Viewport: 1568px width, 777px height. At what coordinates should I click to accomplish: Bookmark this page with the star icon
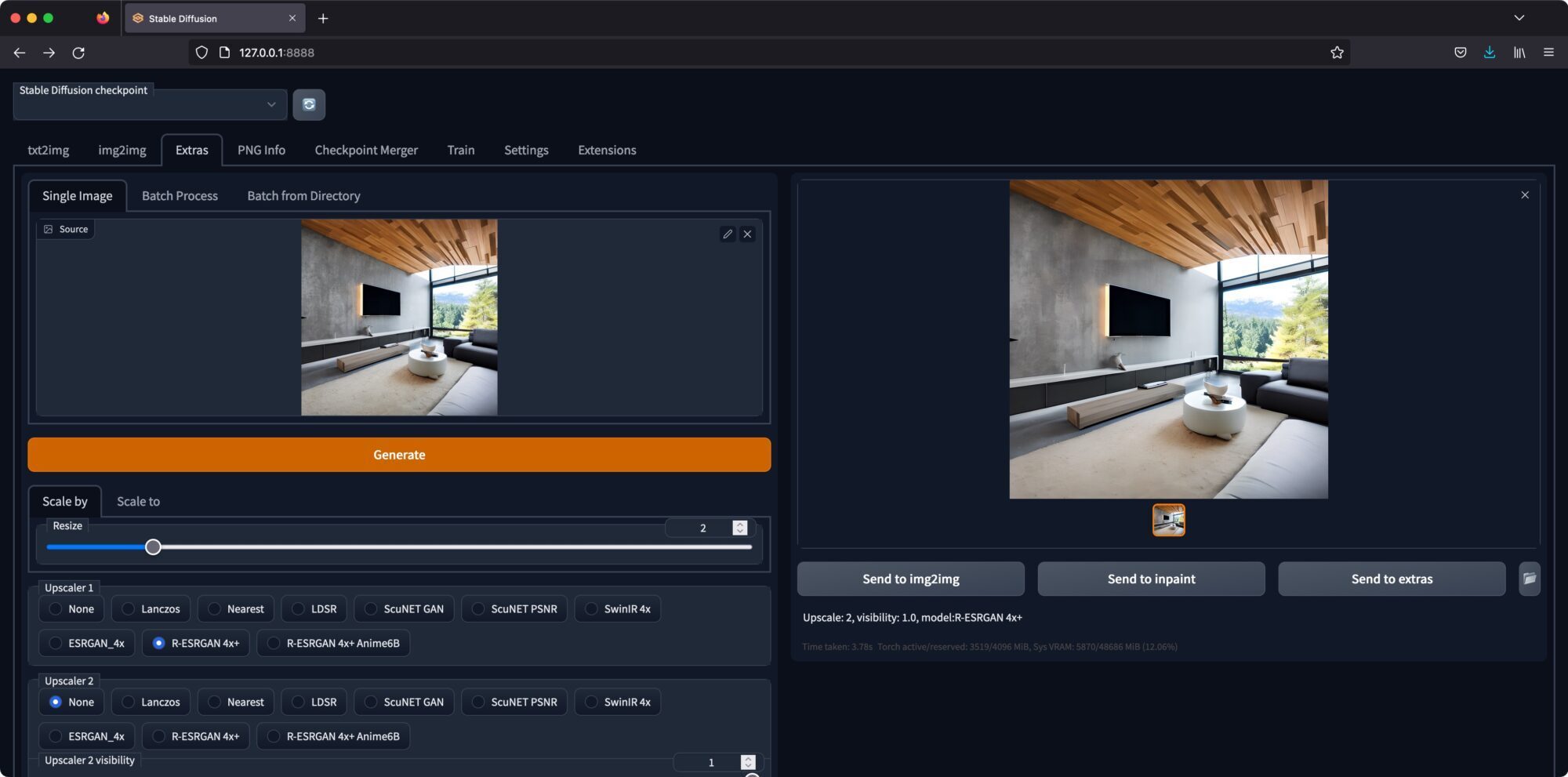[1337, 53]
